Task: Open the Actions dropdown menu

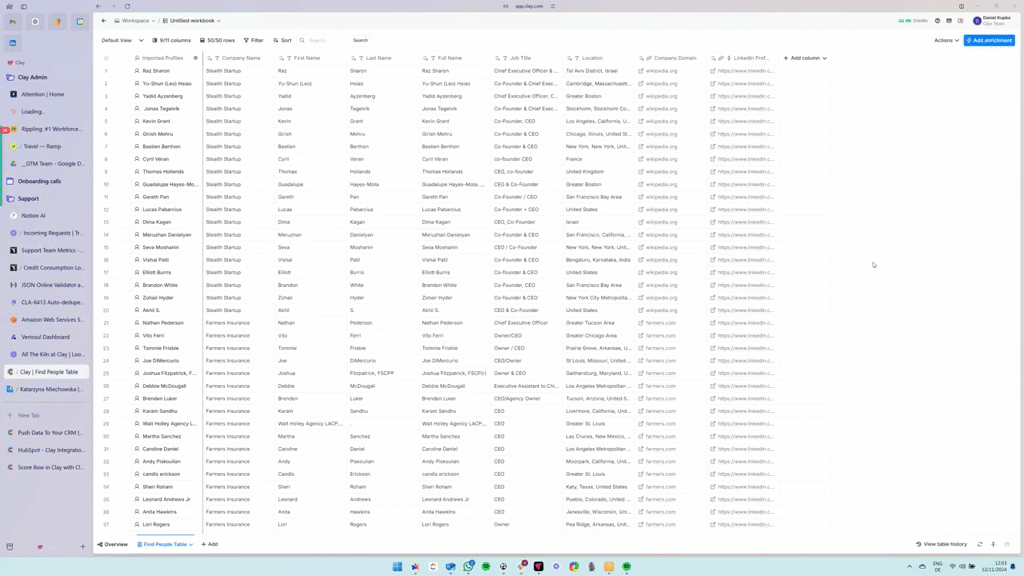Action: point(946,41)
